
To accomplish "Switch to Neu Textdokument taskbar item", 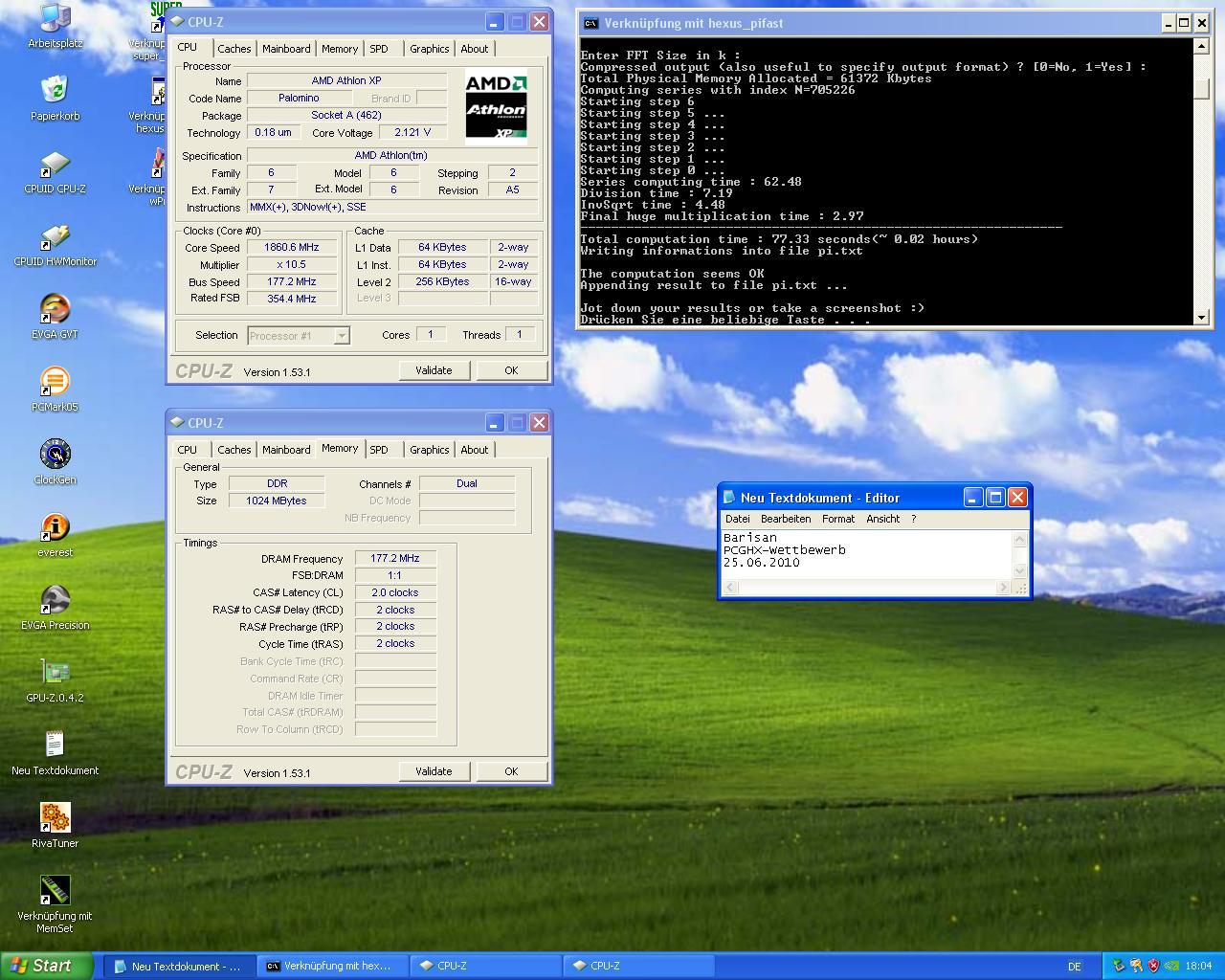I will [x=178, y=967].
